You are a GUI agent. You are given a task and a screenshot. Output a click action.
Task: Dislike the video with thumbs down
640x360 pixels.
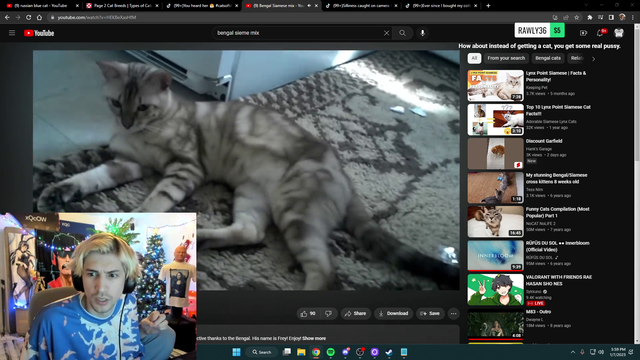tap(328, 313)
